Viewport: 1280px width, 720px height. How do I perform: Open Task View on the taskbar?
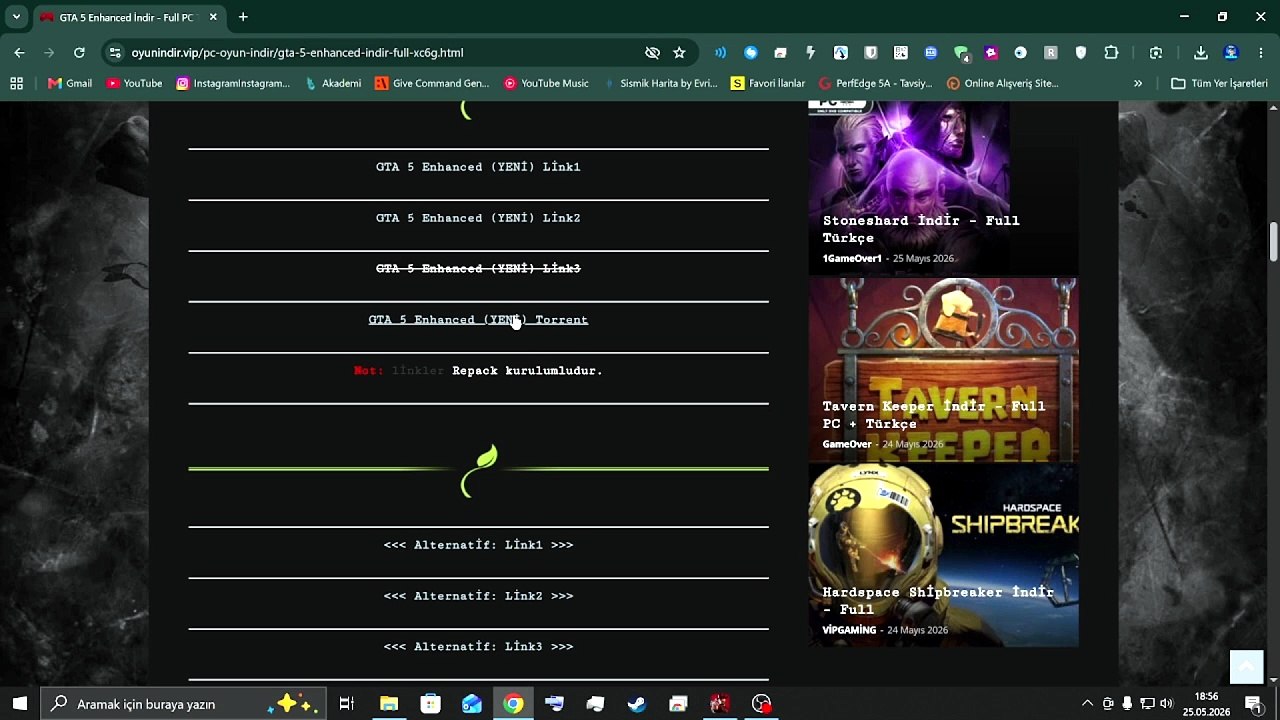tap(346, 704)
